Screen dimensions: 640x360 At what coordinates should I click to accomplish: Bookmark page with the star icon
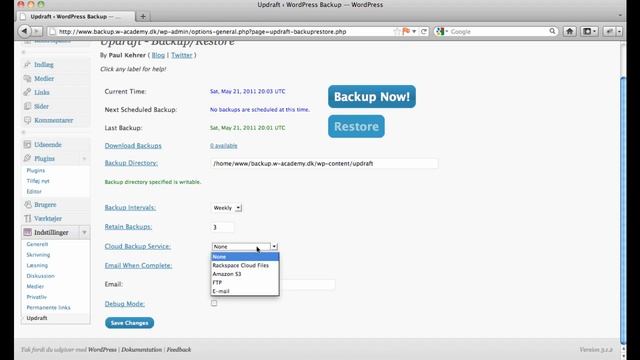pyautogui.click(x=396, y=31)
